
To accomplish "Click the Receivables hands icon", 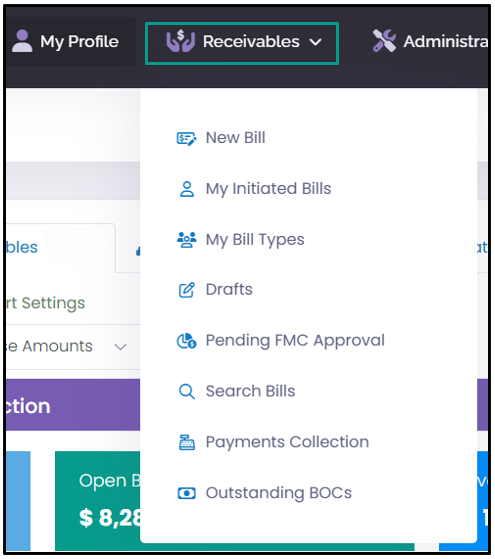I will click(180, 42).
